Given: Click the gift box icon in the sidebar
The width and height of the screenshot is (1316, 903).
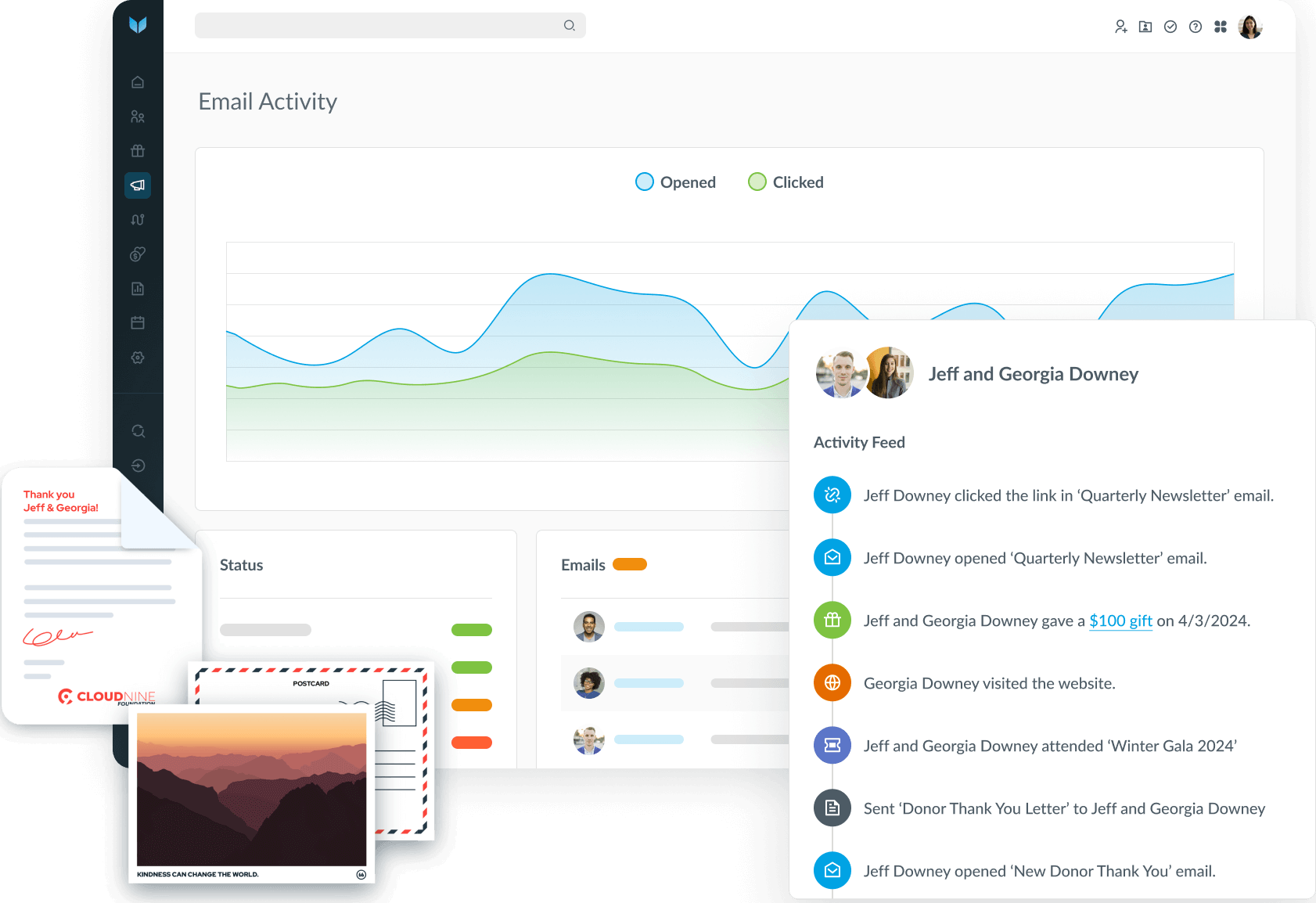Looking at the screenshot, I should tap(138, 151).
